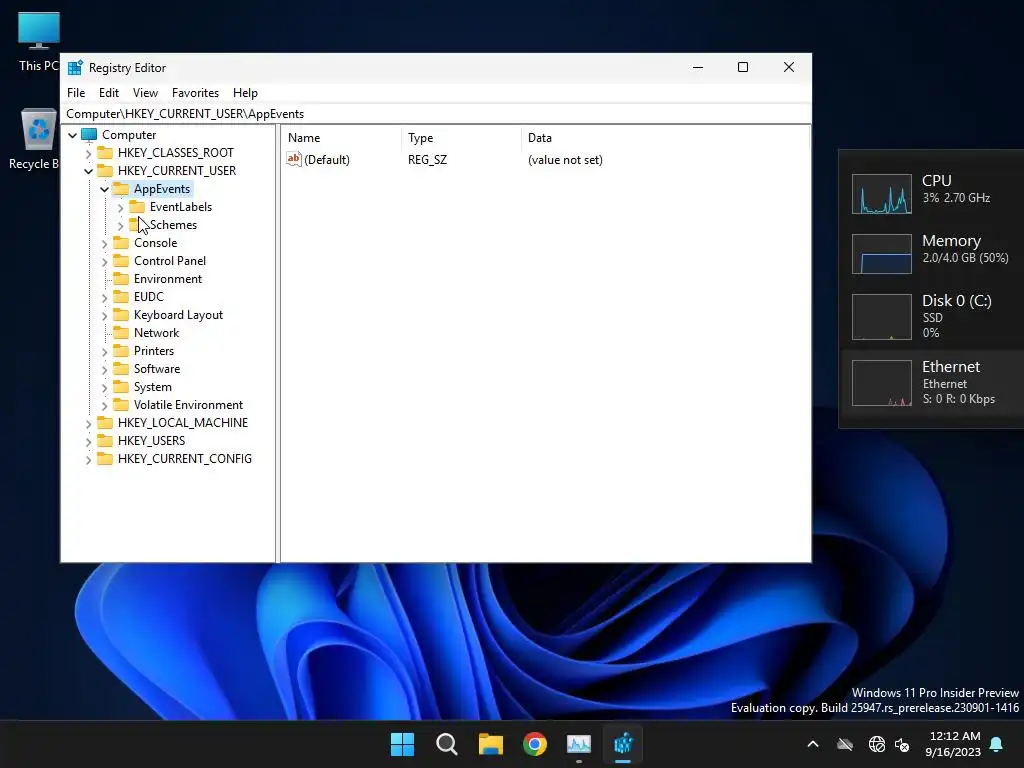Image resolution: width=1024 pixels, height=768 pixels.
Task: Click the registry path address bar
Action: click(436, 114)
